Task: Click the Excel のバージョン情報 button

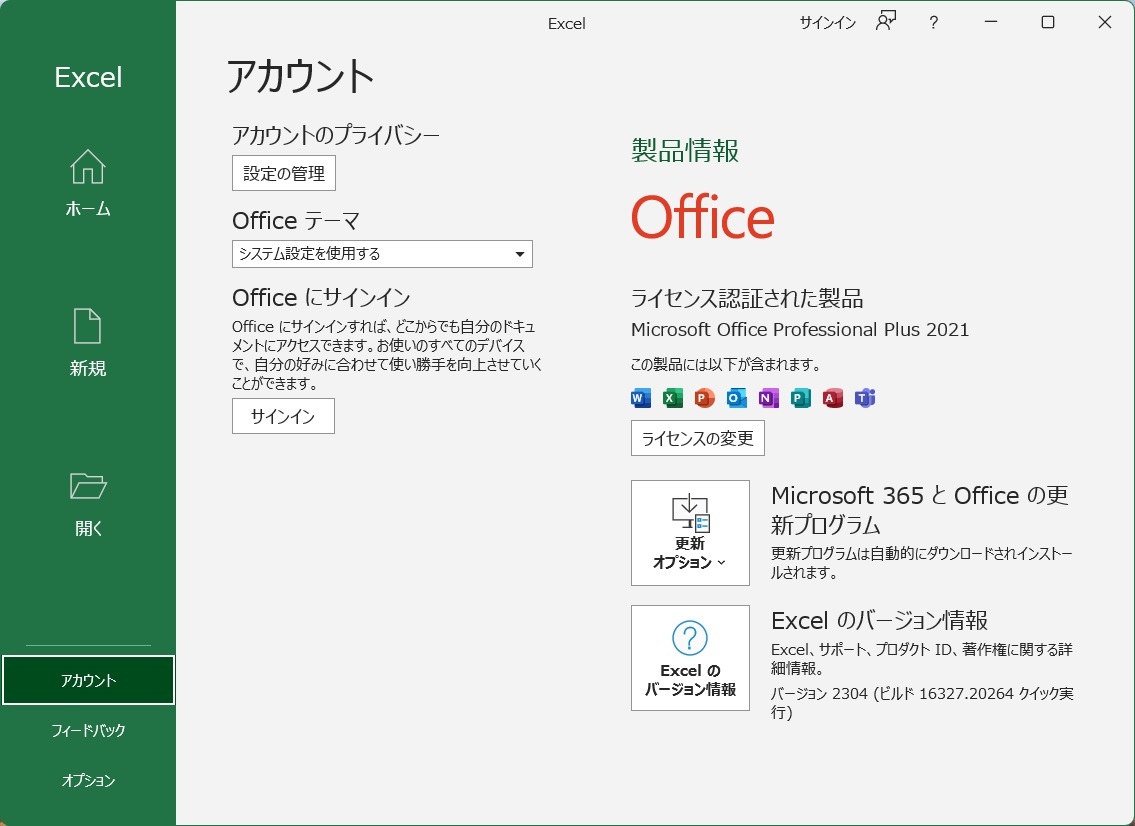Action: coord(690,658)
